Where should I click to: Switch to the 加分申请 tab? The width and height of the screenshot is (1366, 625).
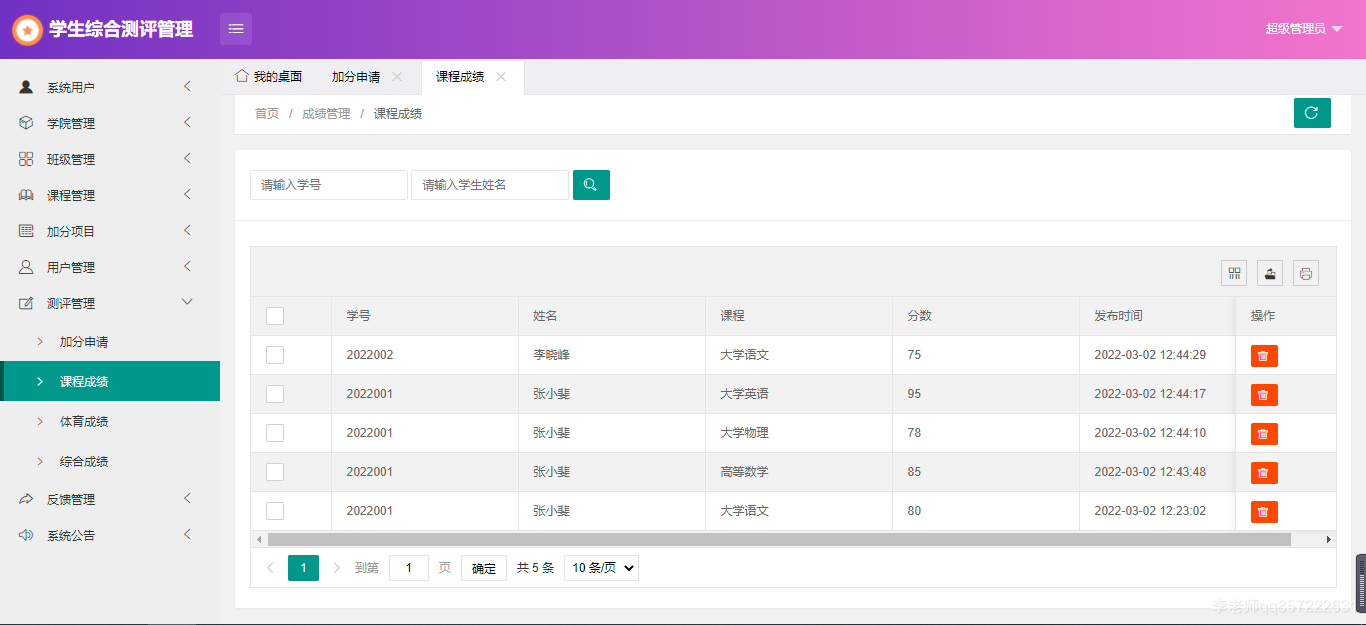coord(356,77)
